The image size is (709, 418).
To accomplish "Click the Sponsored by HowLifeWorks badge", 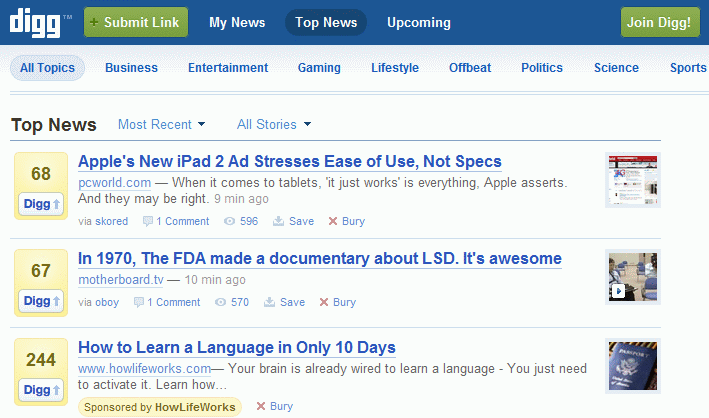I will [160, 407].
